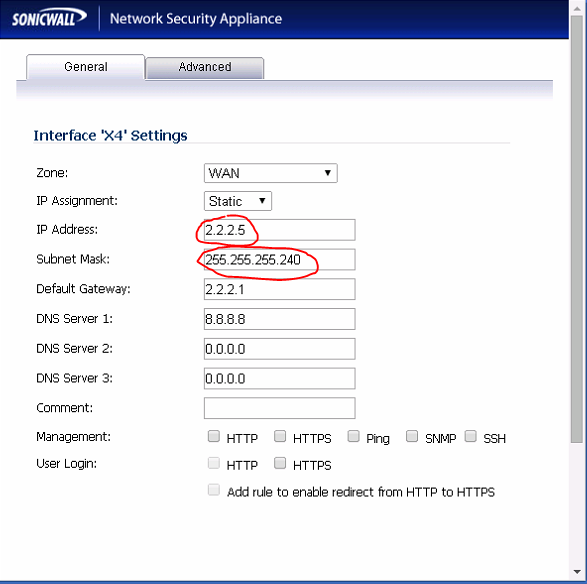Click the DNS Server 2 field
The height and width of the screenshot is (584, 587).
(280, 349)
